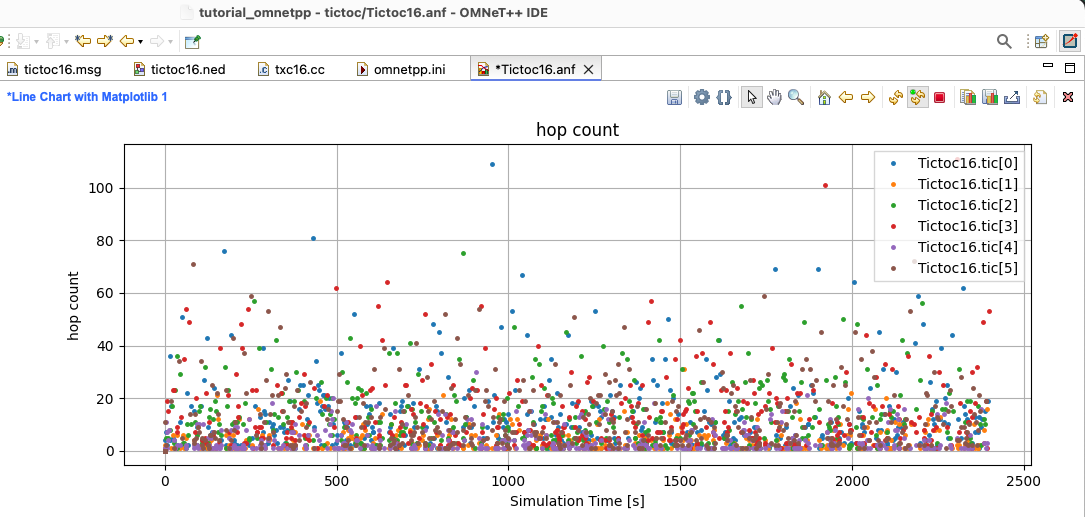Screen dimensions: 1085x517
Task: Click the Pin Editor icon
Action: [192, 42]
